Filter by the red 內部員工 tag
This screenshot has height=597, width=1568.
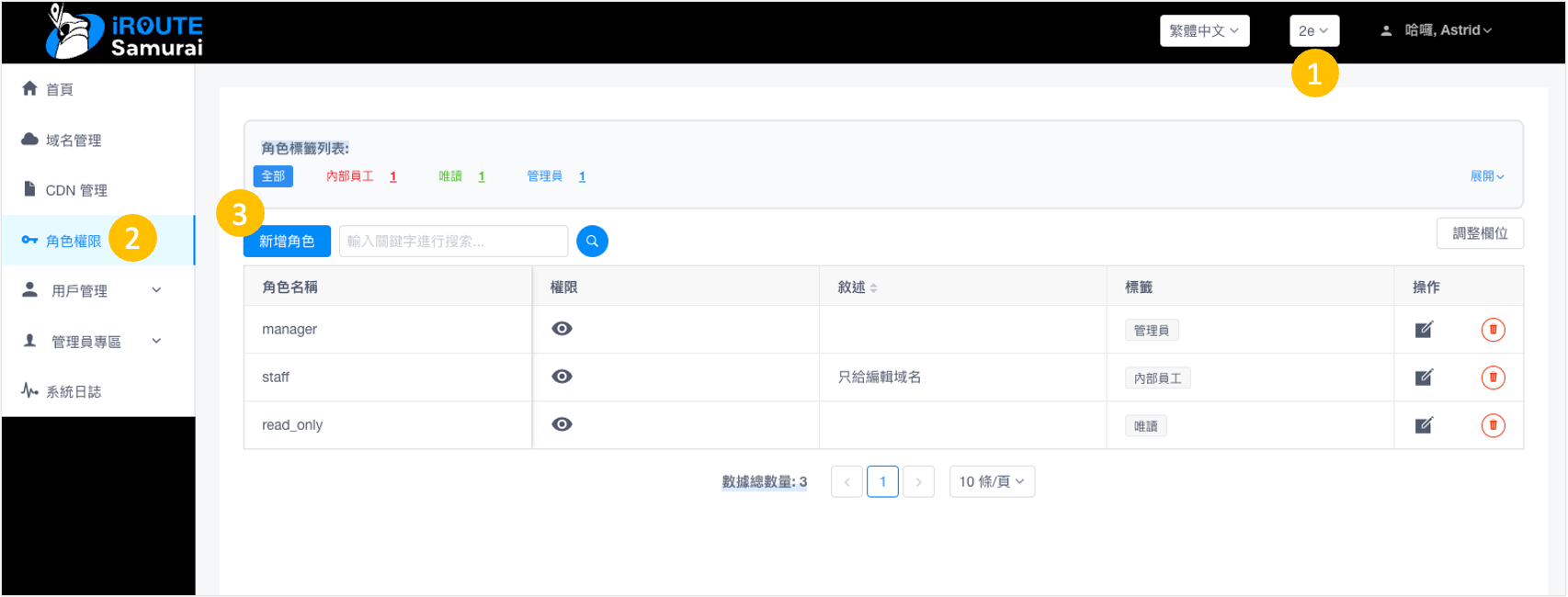(350, 176)
